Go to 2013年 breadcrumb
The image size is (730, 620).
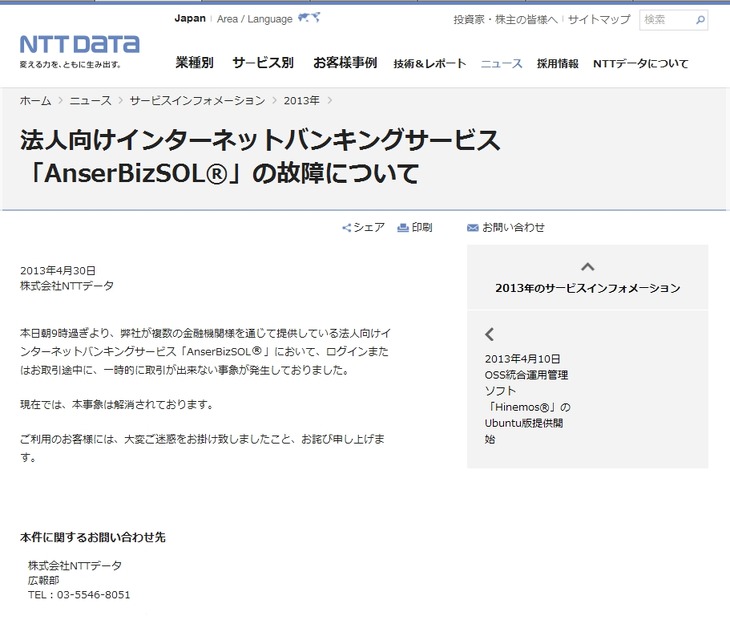[301, 101]
